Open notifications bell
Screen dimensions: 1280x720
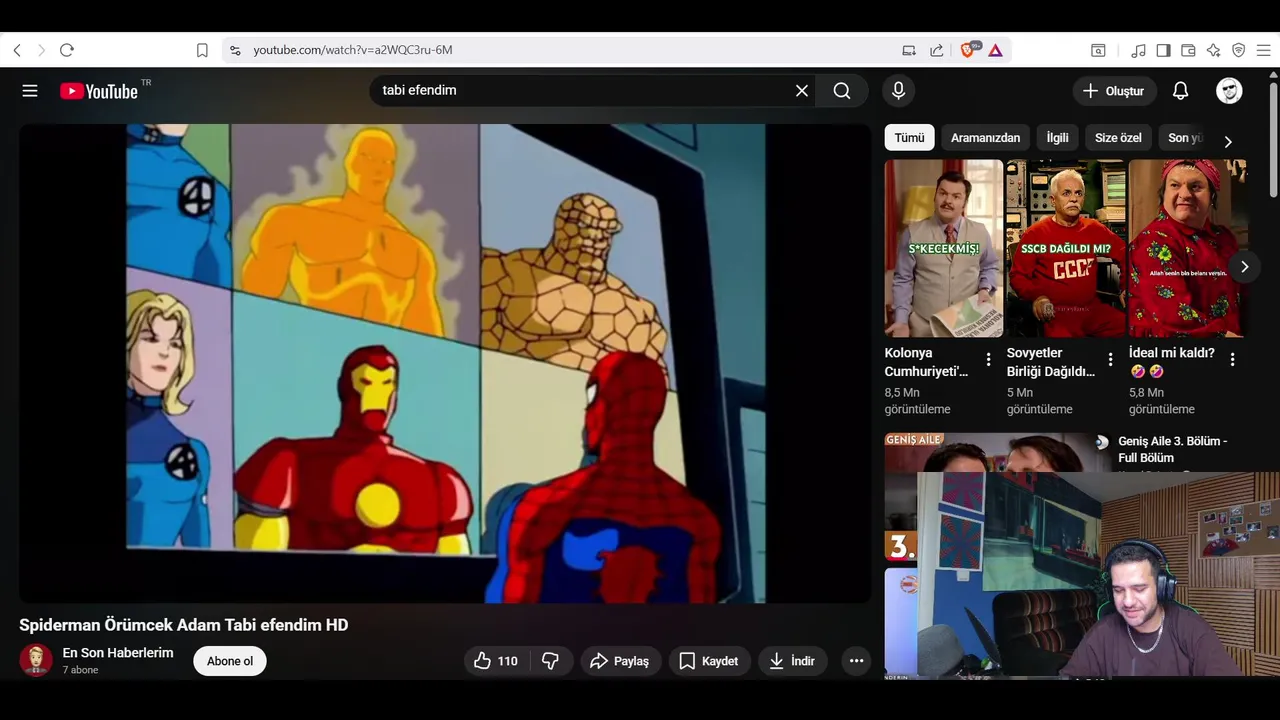pyautogui.click(x=1180, y=91)
